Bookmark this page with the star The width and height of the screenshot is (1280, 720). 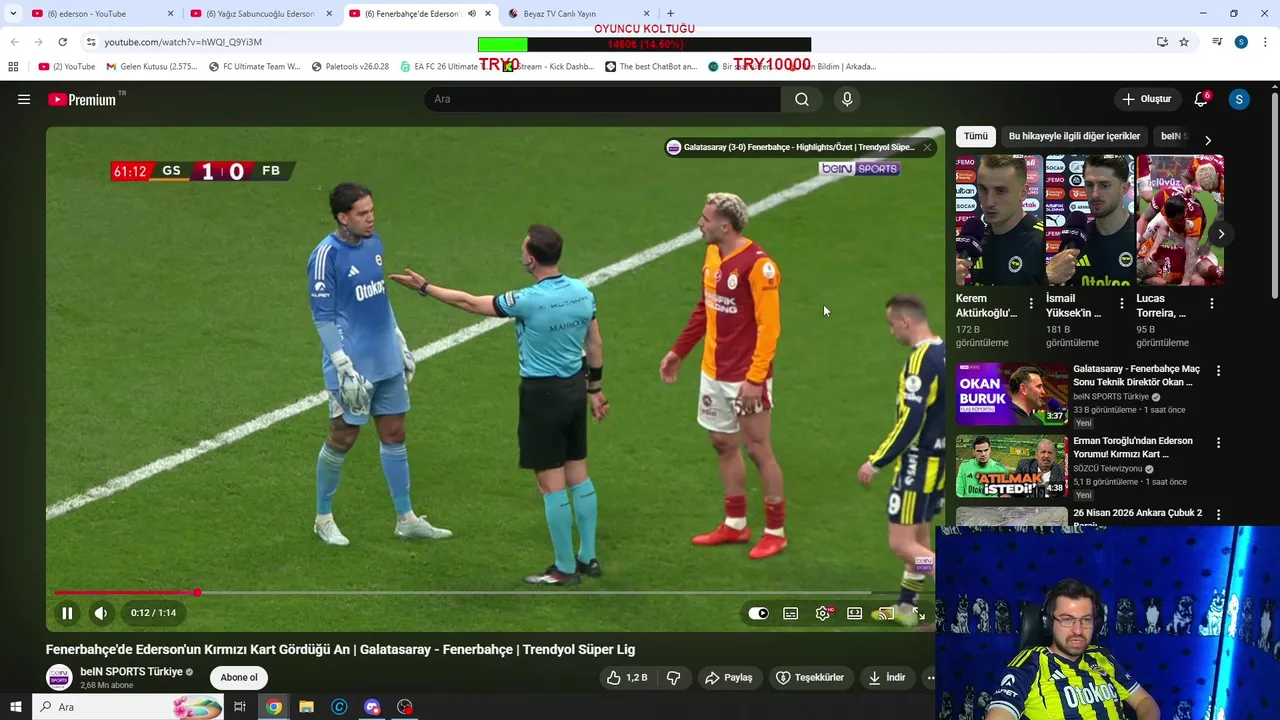coord(1184,42)
